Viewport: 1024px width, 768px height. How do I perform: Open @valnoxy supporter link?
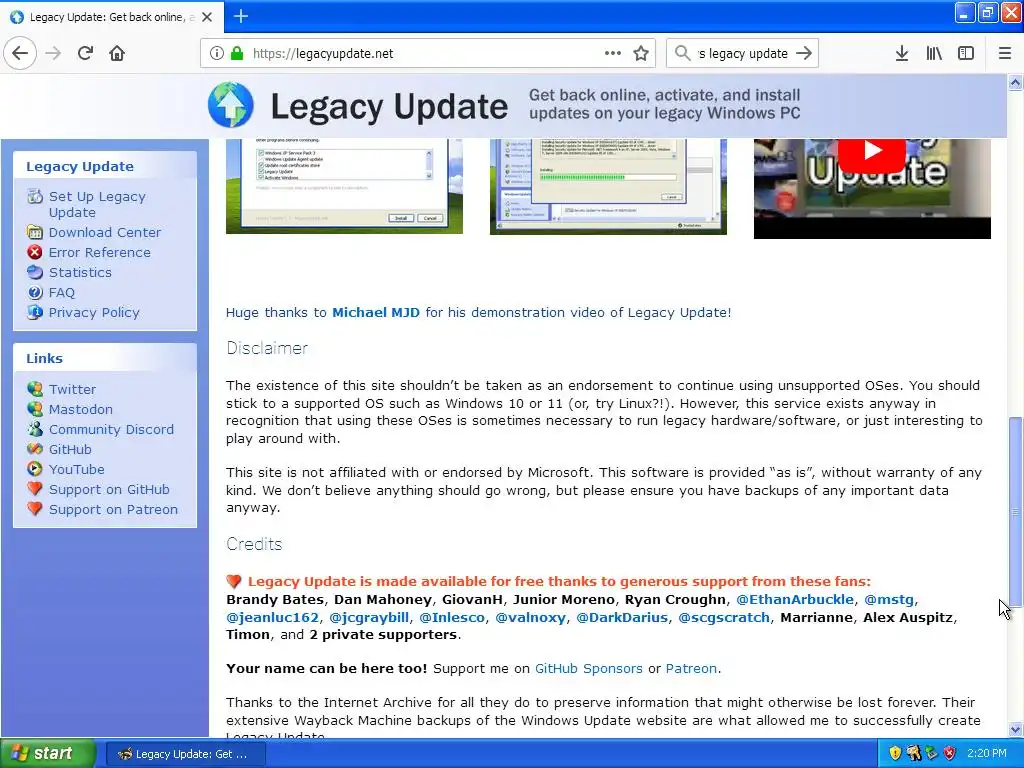(x=530, y=617)
